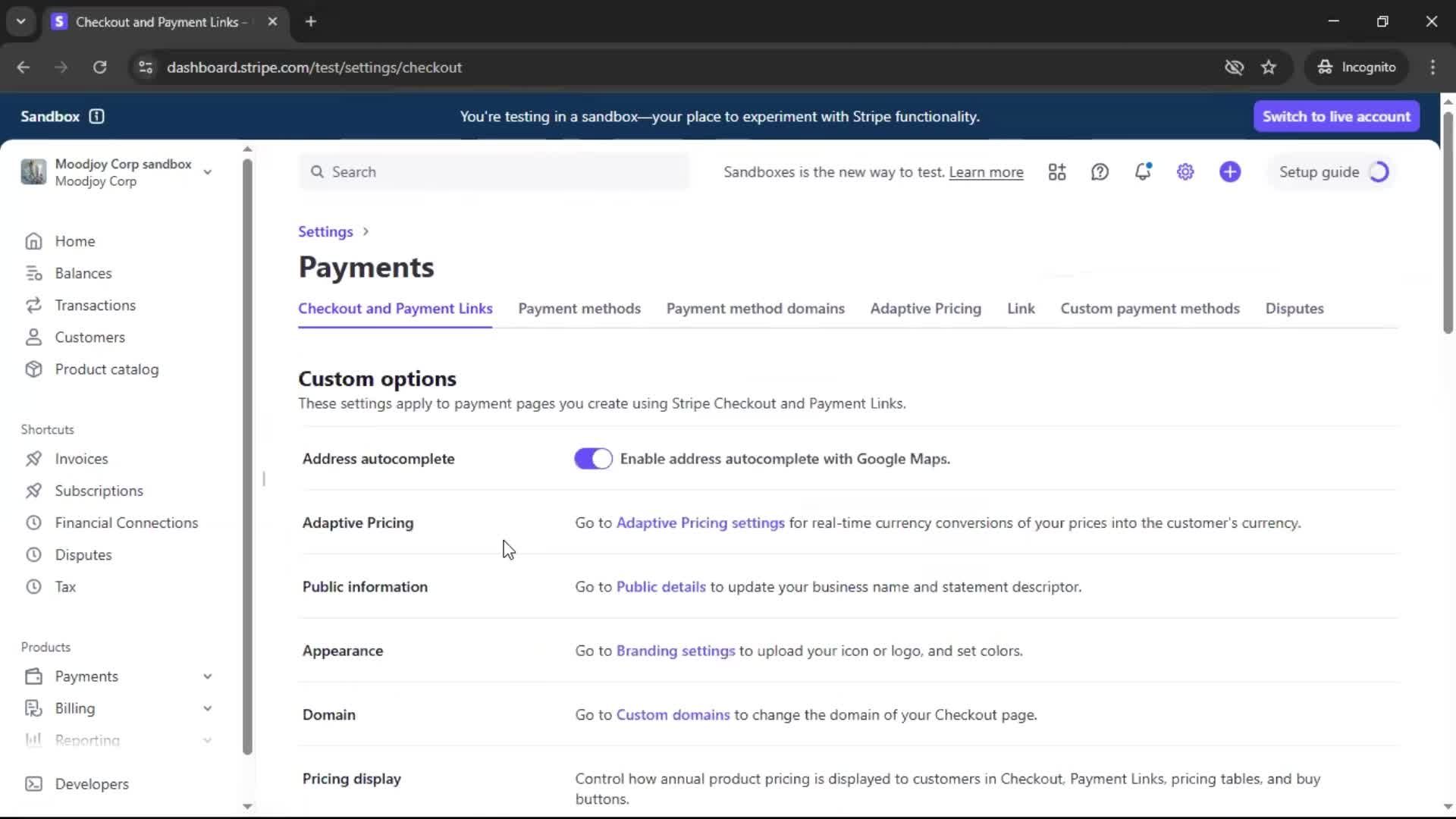1456x819 pixels.
Task: Click the Search input field
Action: click(x=493, y=172)
